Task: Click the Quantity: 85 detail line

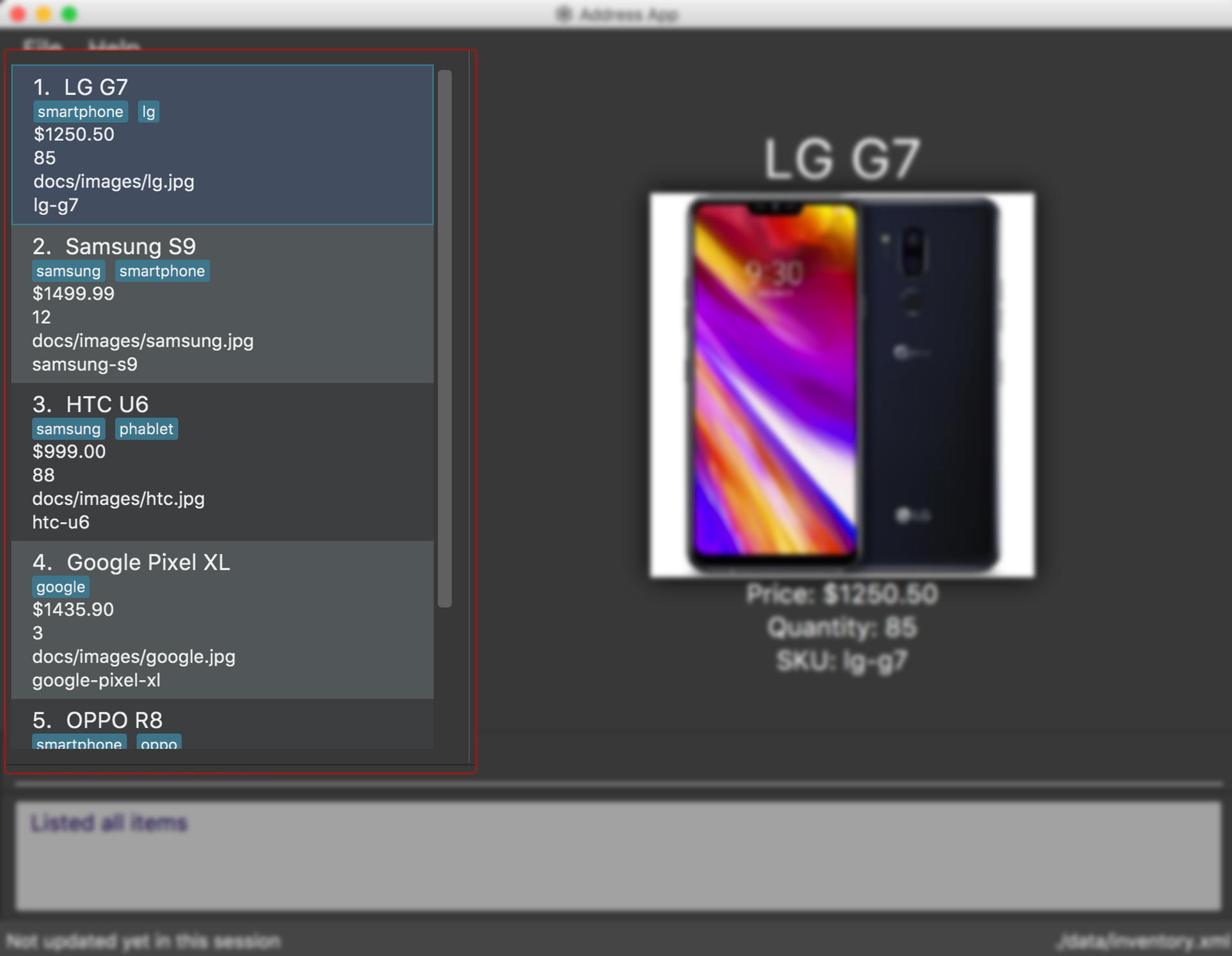Action: point(842,628)
